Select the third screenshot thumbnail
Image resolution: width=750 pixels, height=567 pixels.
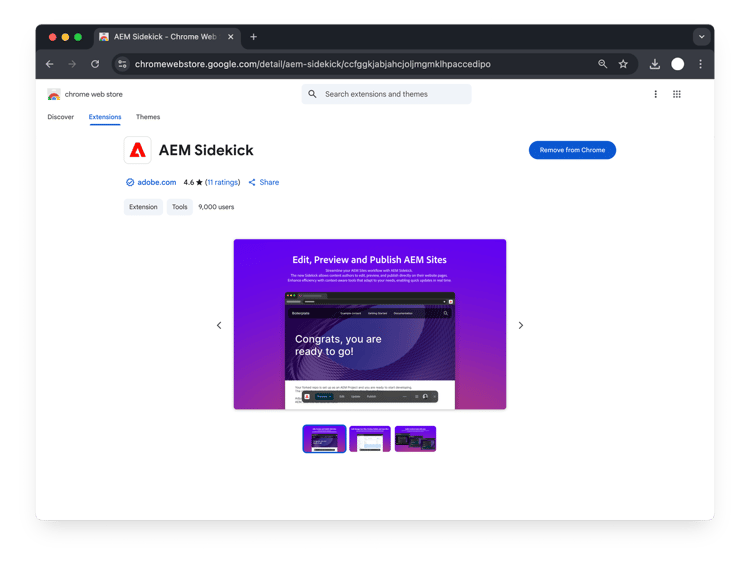(x=415, y=439)
